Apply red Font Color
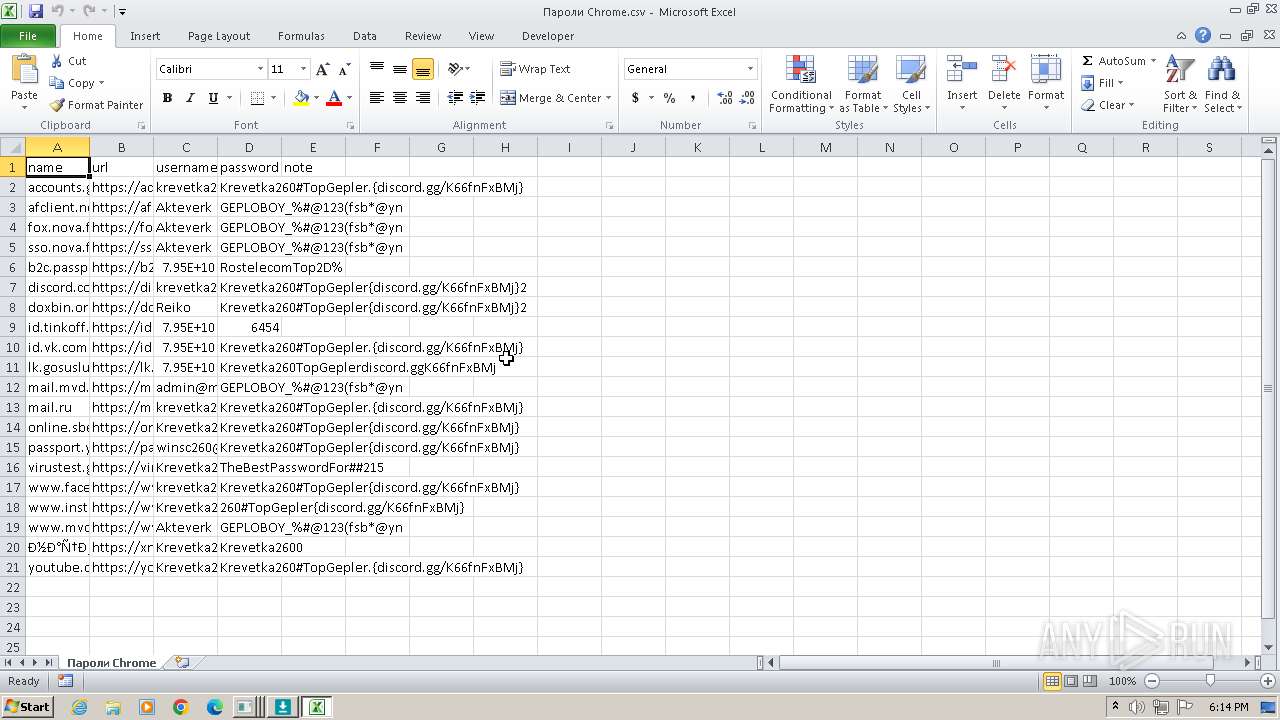1280x720 pixels. (x=334, y=98)
